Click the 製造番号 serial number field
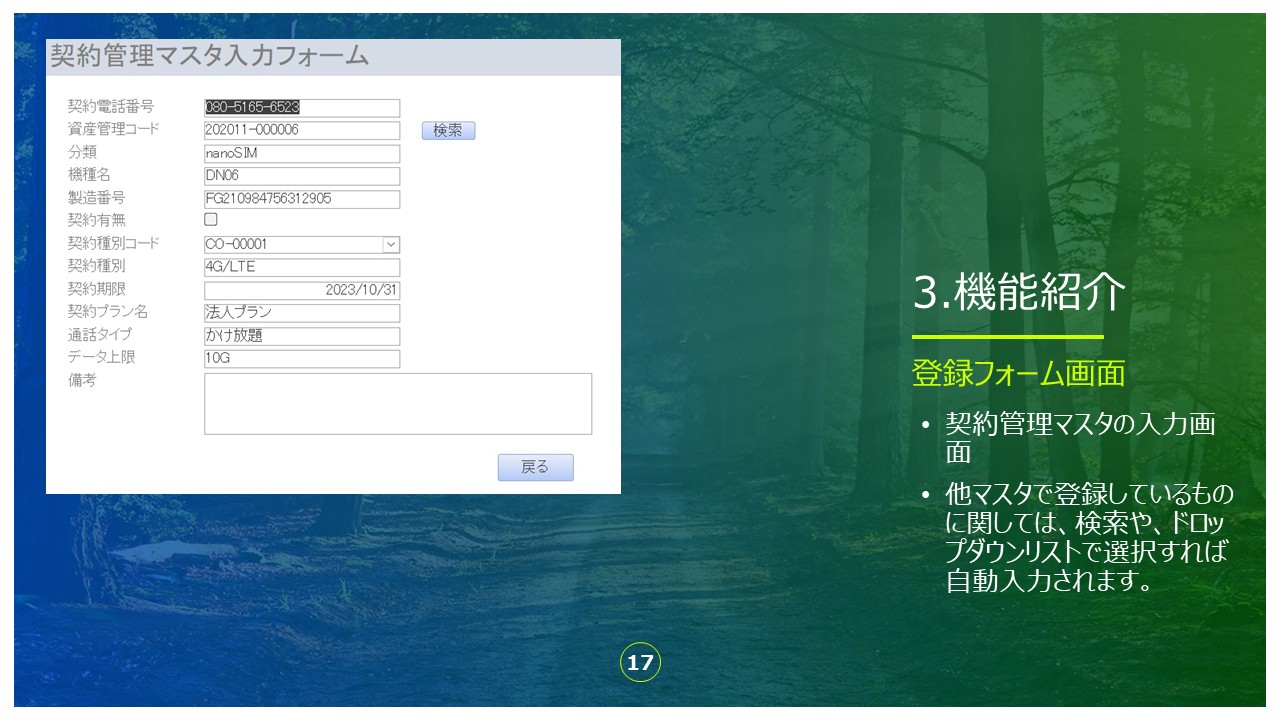 pos(301,199)
